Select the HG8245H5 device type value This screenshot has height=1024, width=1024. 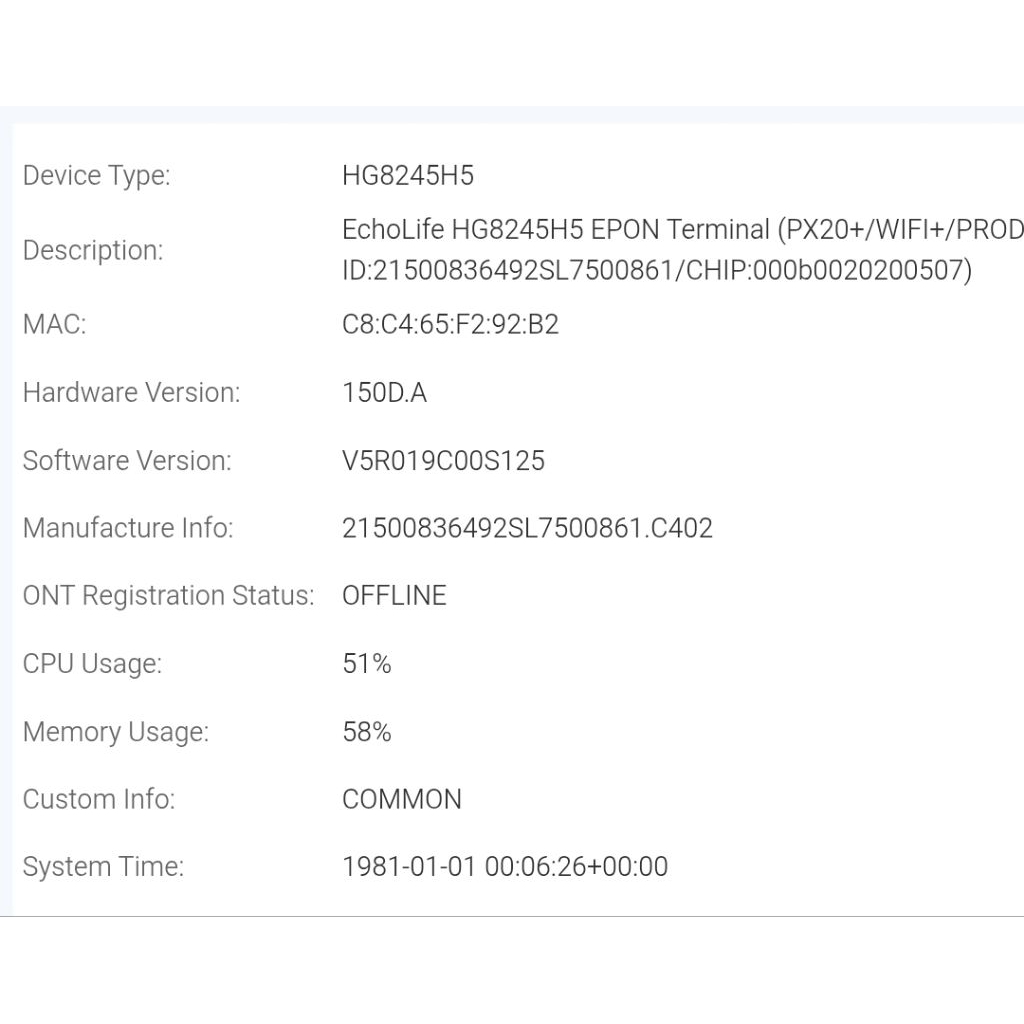(x=408, y=176)
